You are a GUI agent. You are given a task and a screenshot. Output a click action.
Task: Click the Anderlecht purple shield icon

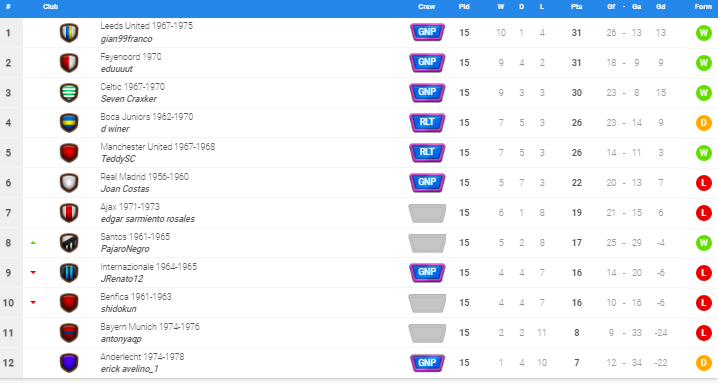[69, 363]
